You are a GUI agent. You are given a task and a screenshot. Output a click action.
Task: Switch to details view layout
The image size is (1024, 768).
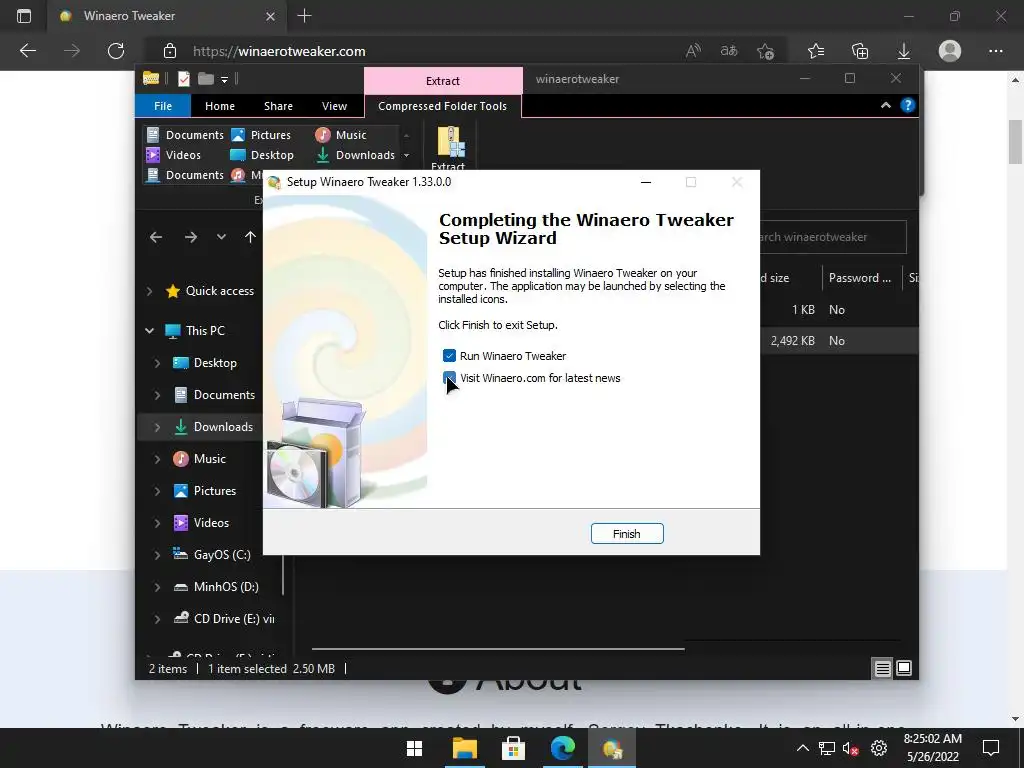point(882,668)
